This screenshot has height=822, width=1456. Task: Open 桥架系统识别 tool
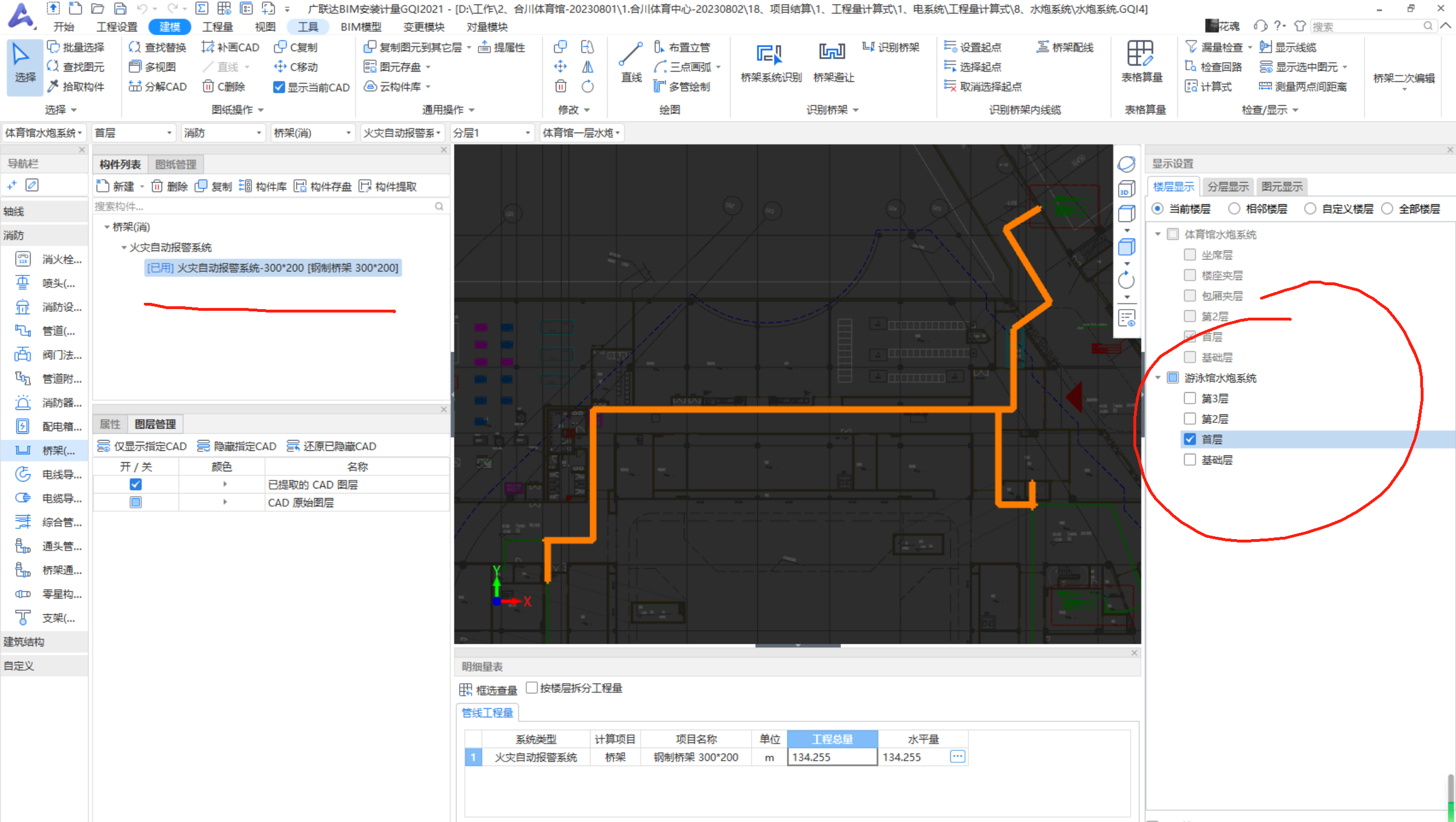[770, 64]
